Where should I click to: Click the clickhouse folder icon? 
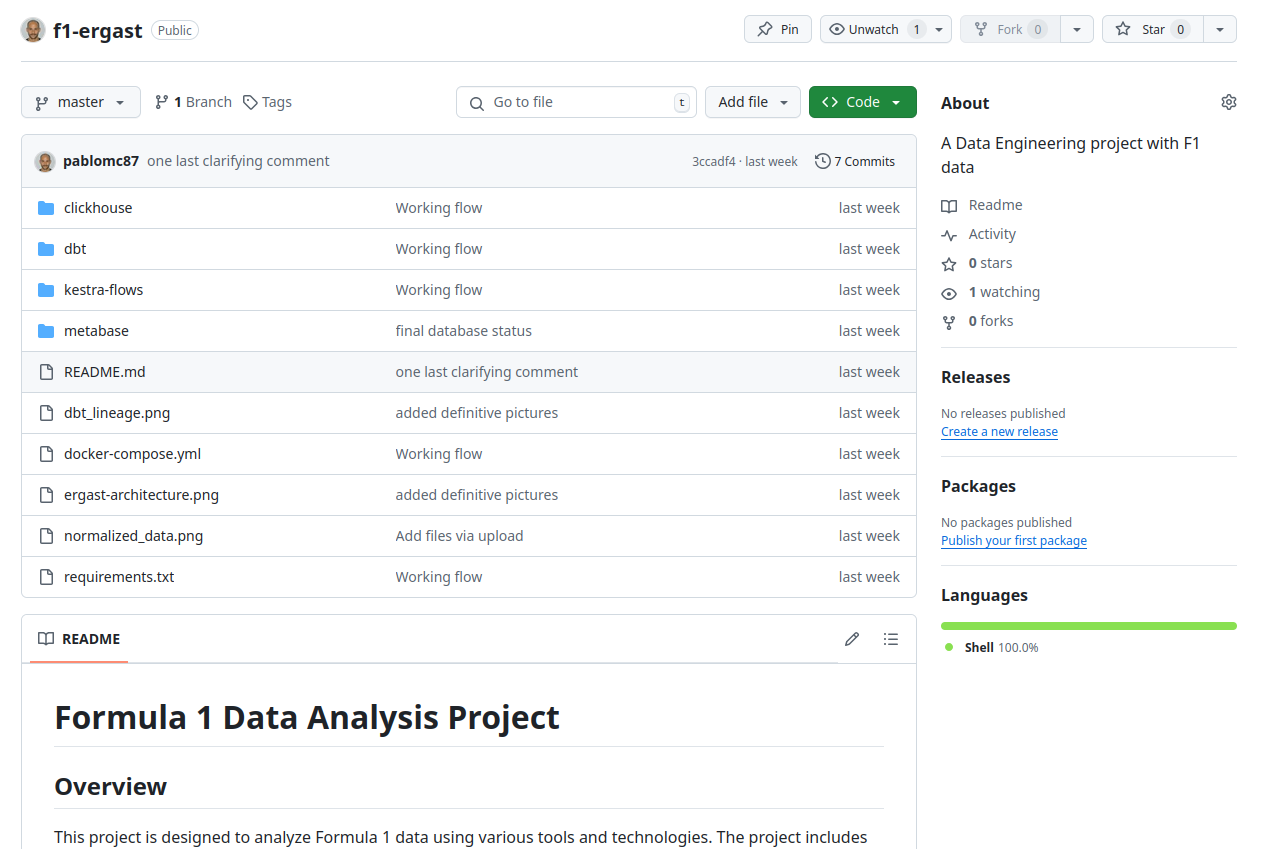pos(46,208)
